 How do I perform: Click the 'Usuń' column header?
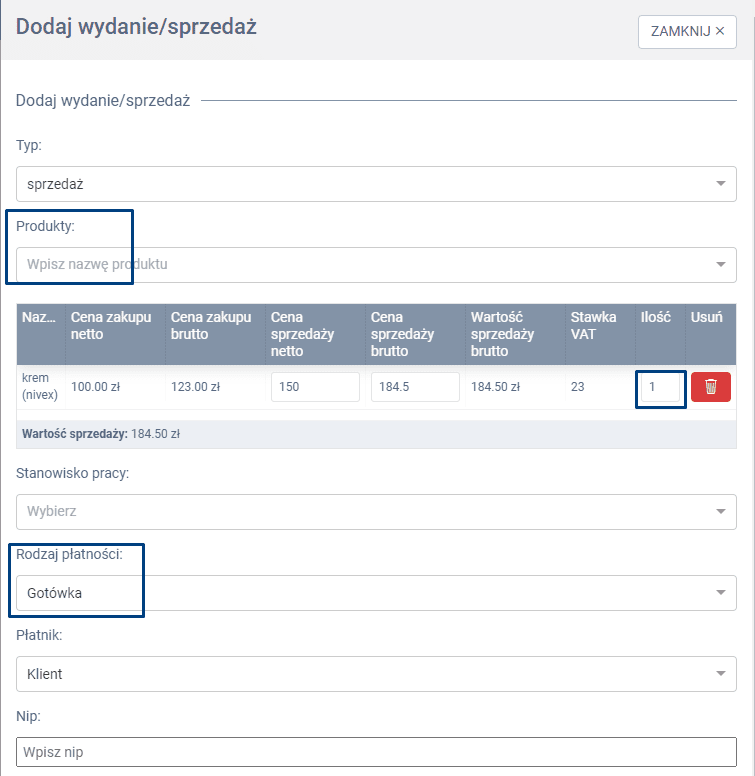[707, 317]
